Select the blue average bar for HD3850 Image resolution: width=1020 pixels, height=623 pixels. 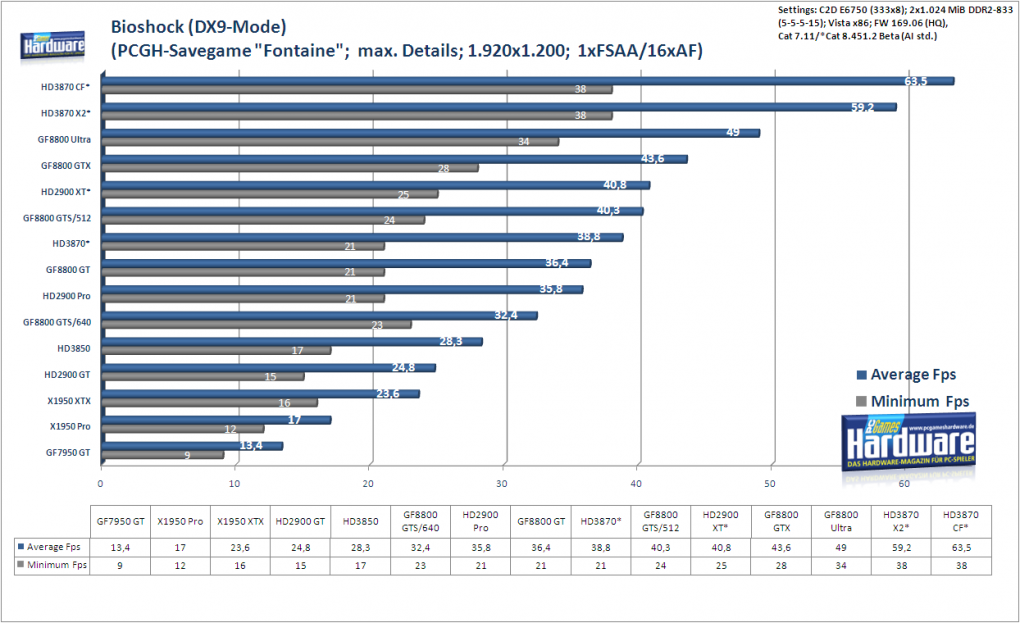291,342
